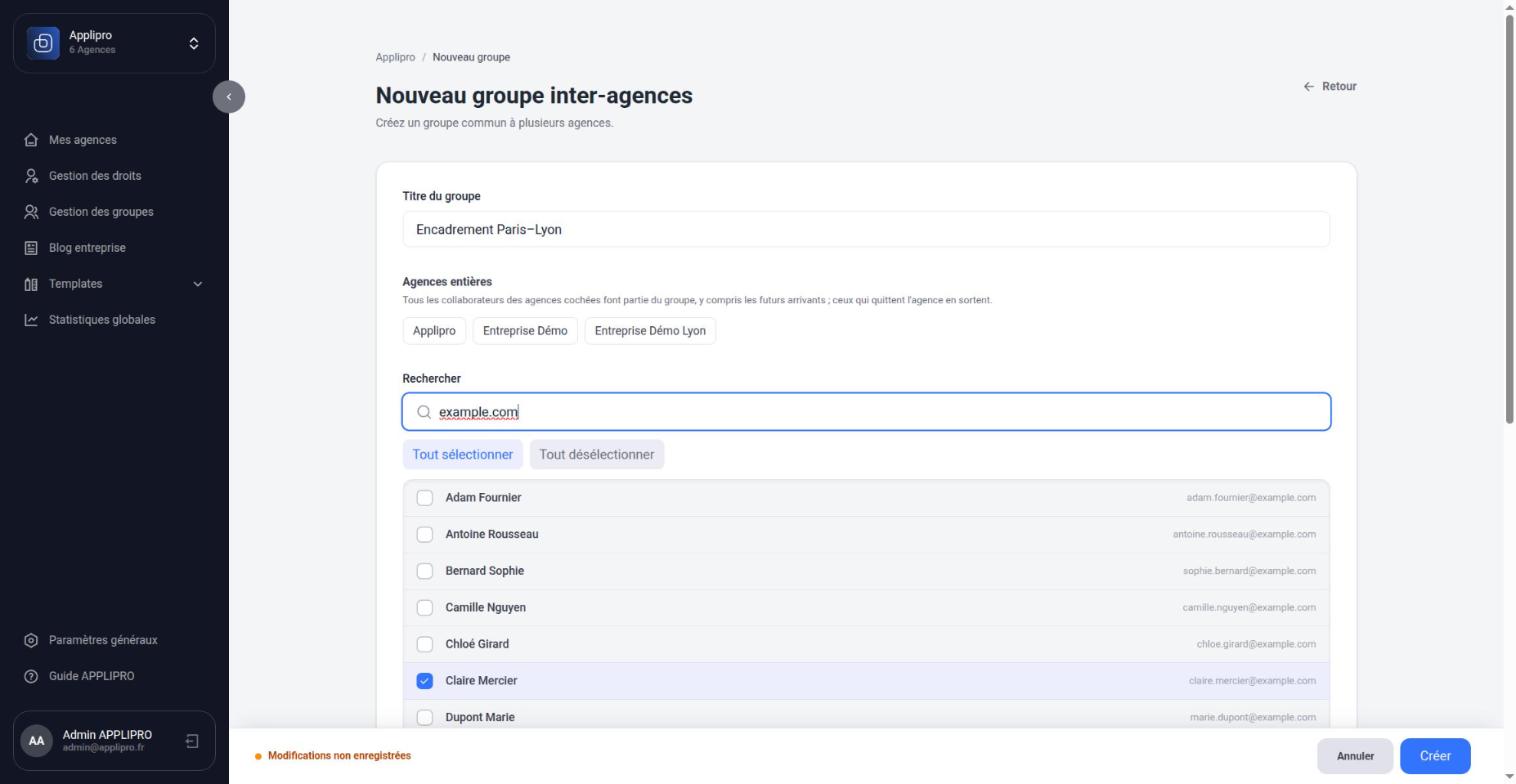Click the Paramètres généraux gear icon
This screenshot has width=1516, height=784.
click(31, 640)
